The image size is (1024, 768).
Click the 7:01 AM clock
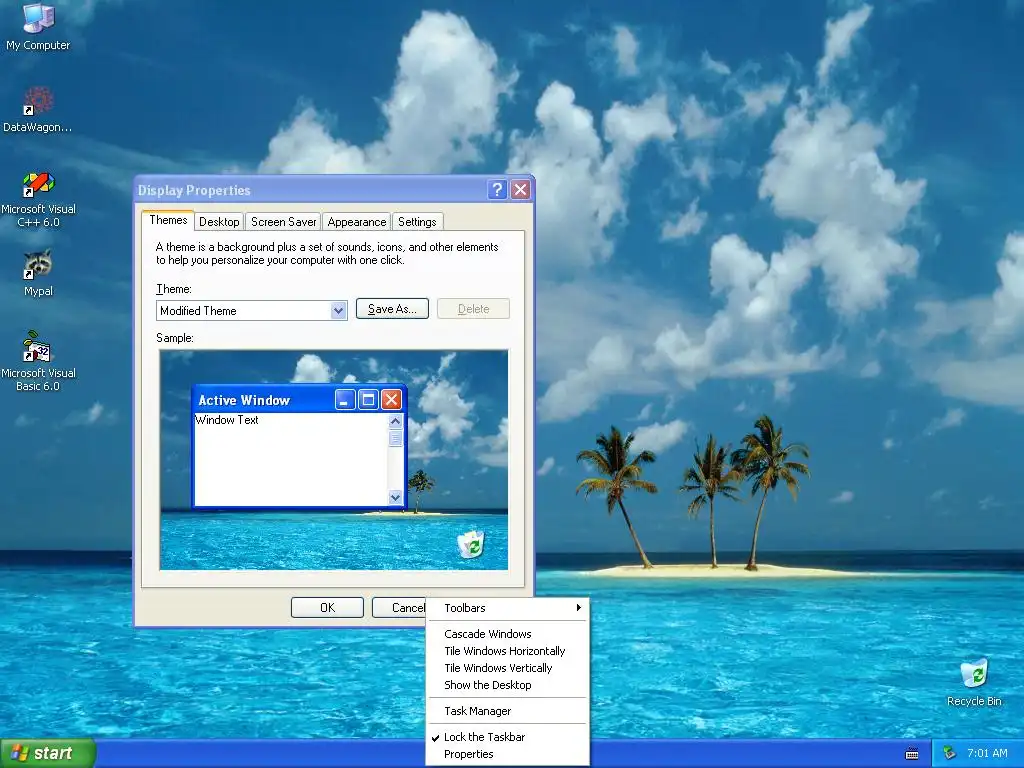987,753
